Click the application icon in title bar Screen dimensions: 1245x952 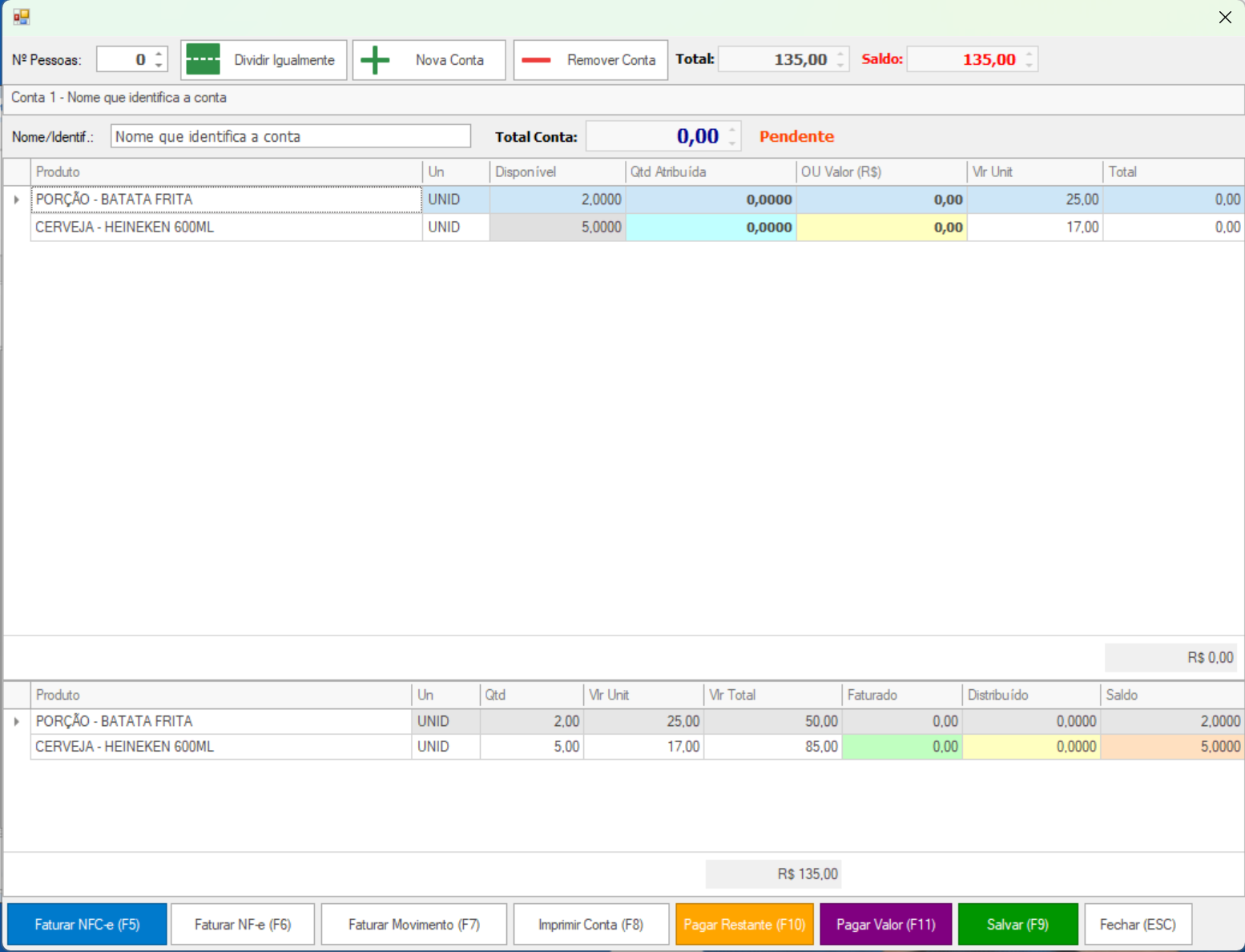(22, 17)
